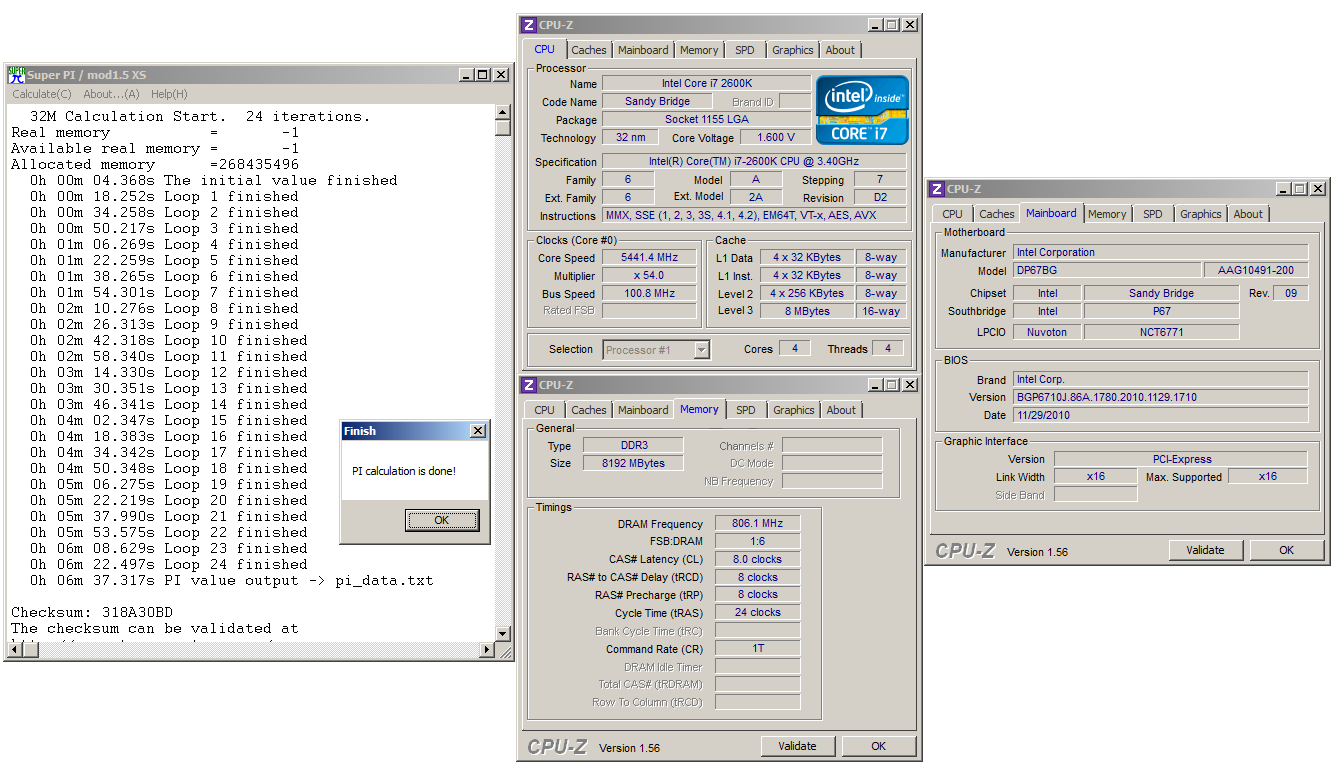
Task: Click Super PI horizontal scrollbar right arrow
Action: pyautogui.click(x=487, y=651)
